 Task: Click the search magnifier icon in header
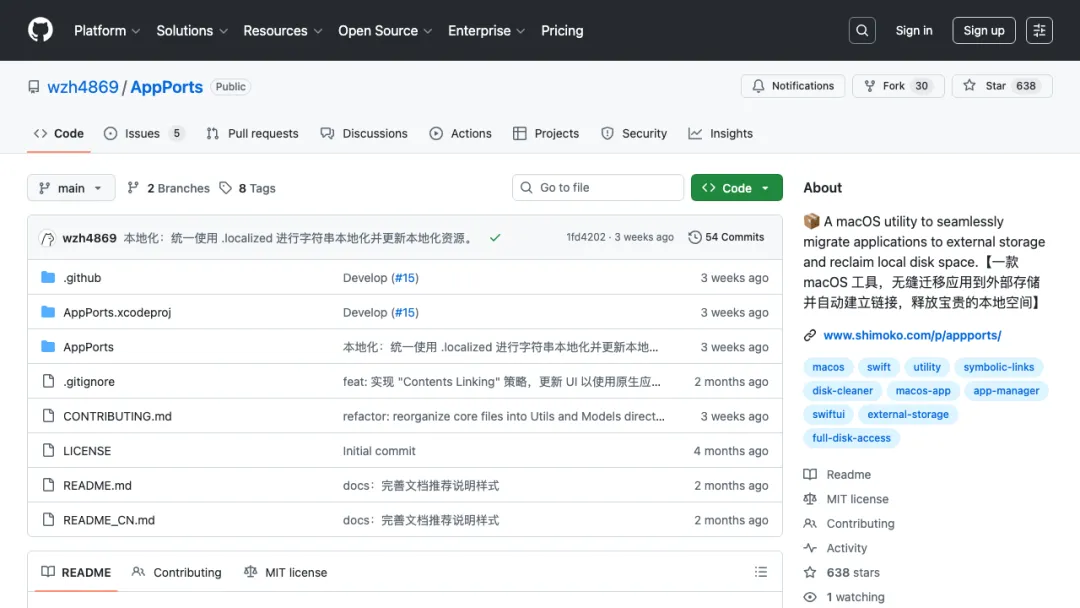(x=862, y=30)
